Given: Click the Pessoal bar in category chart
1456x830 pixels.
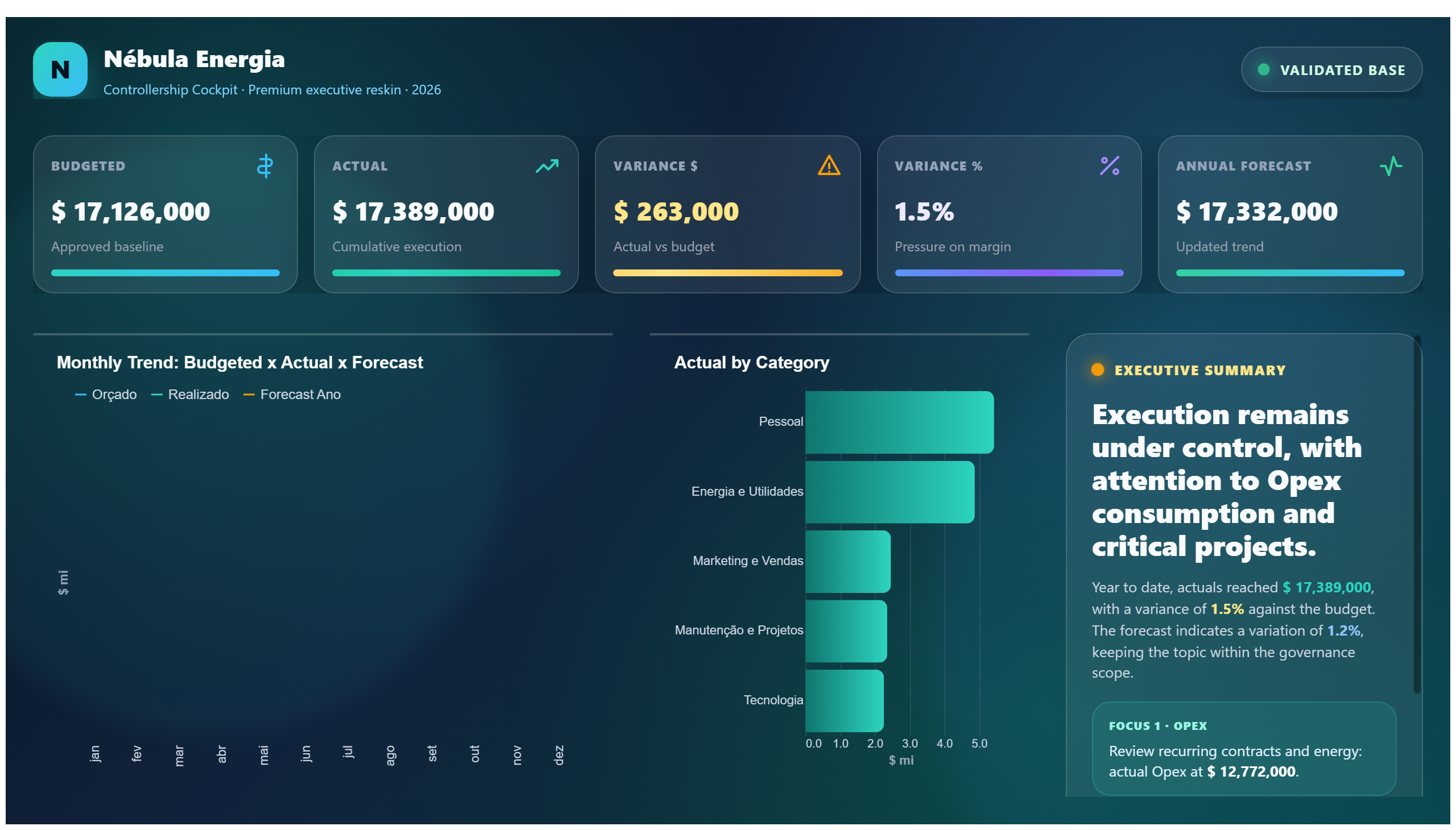Looking at the screenshot, I should 899,422.
